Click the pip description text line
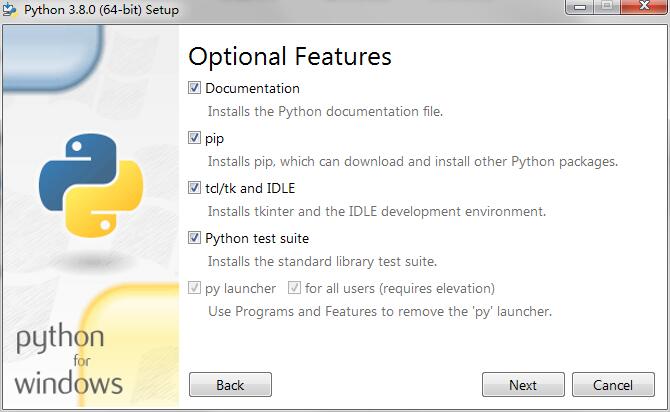Screen dimensions: 670x412 (x=412, y=161)
